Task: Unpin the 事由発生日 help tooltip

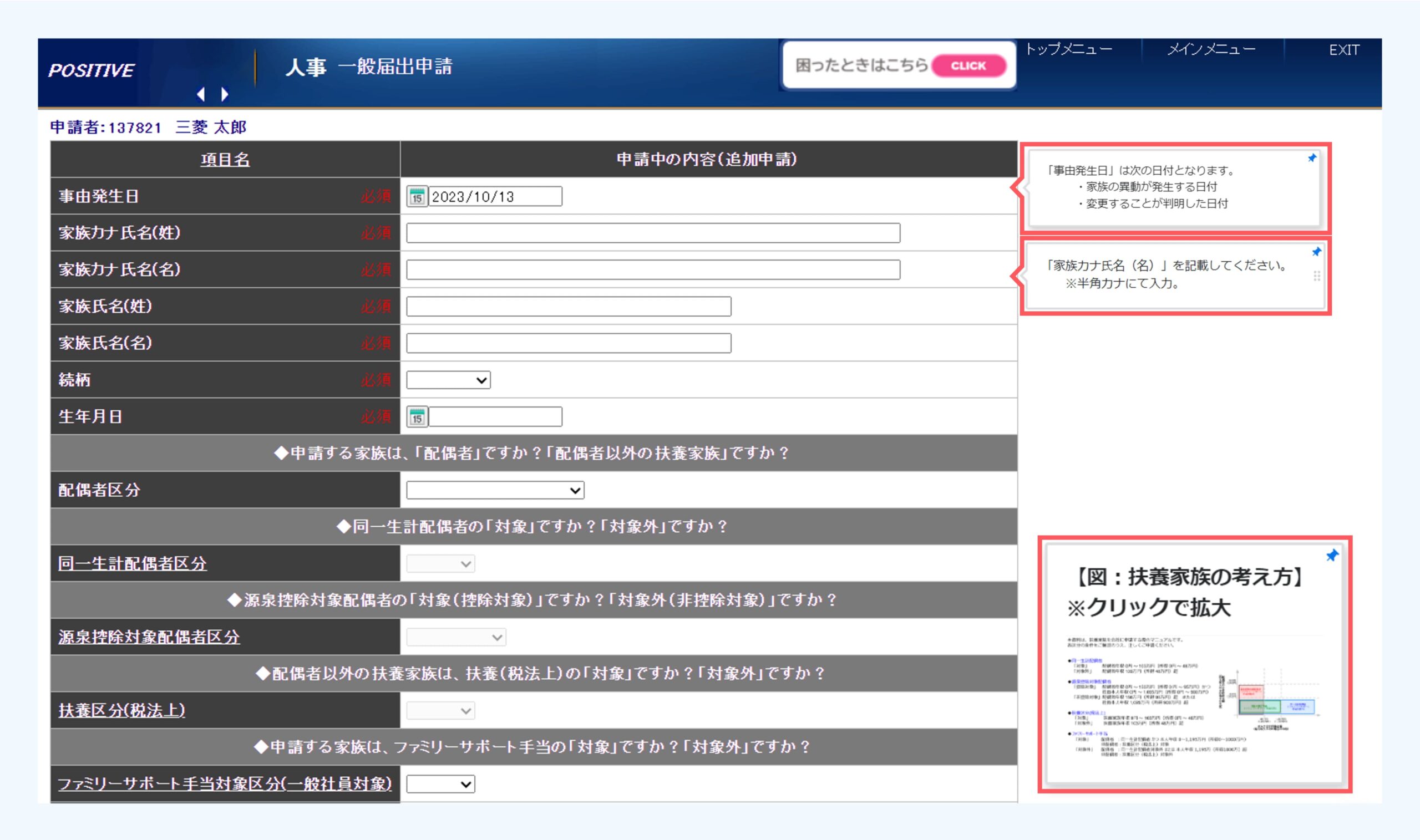Action: click(x=1312, y=159)
